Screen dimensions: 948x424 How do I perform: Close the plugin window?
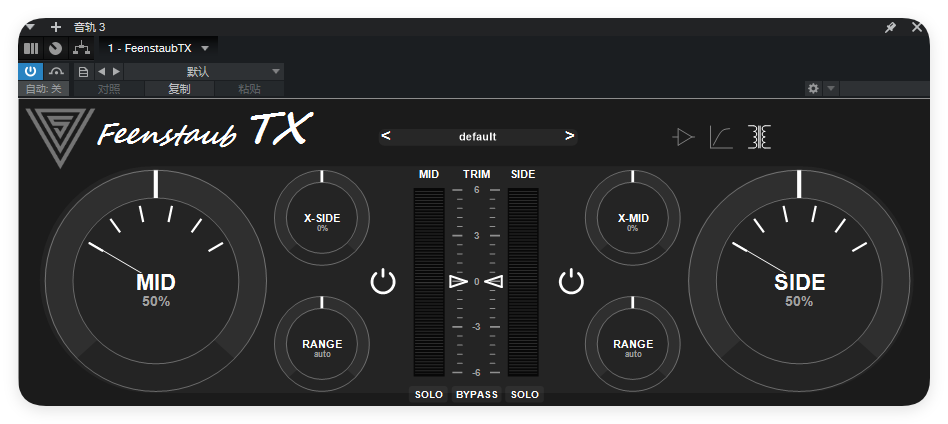click(917, 27)
